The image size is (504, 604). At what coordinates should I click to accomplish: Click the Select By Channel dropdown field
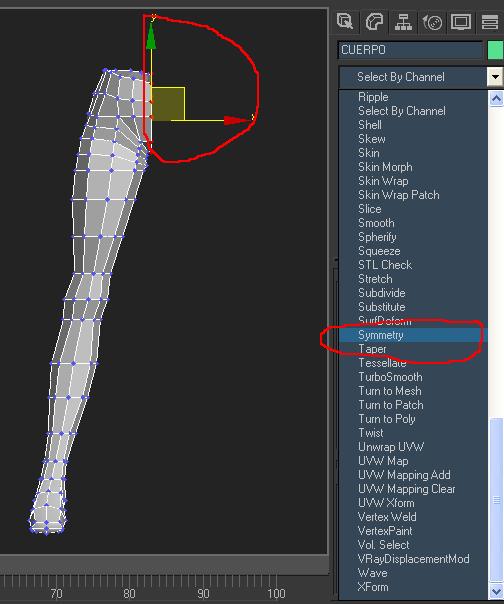point(413,77)
